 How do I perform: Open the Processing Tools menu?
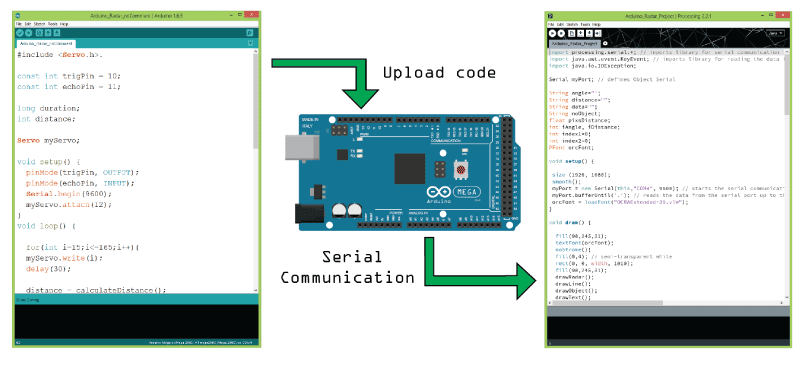(585, 24)
